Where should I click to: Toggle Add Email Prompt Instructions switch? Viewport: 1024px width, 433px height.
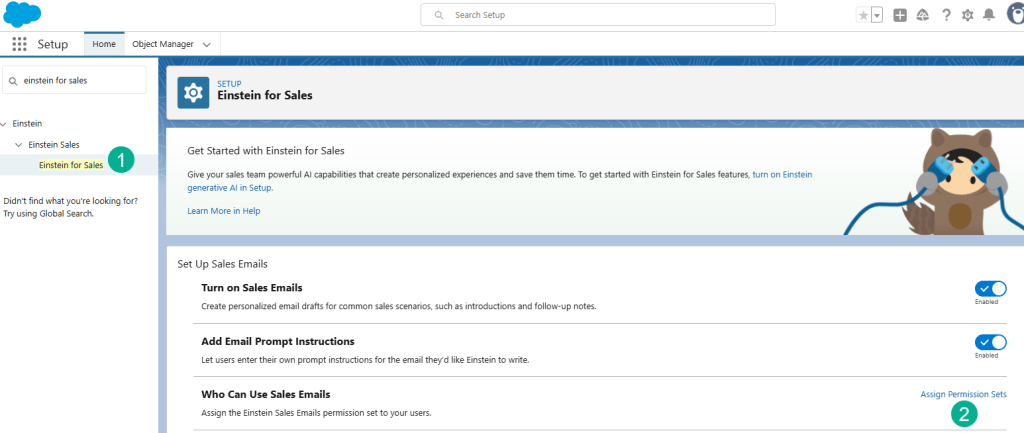coord(990,342)
